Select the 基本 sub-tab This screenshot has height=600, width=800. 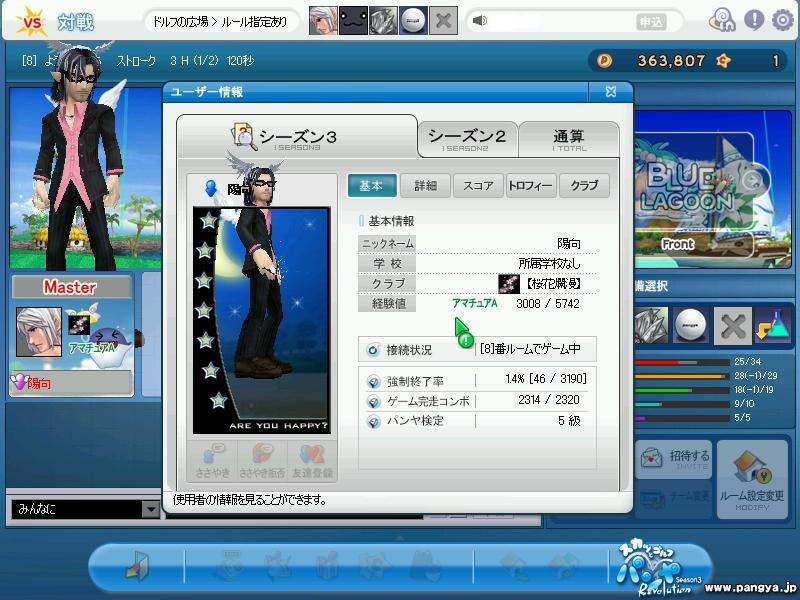point(372,186)
